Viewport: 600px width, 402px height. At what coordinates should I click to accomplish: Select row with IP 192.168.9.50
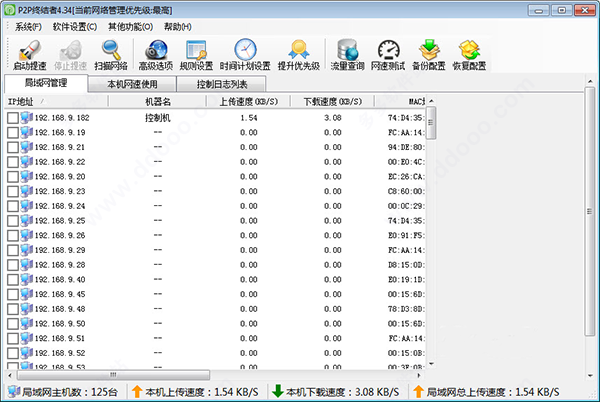tap(215, 324)
